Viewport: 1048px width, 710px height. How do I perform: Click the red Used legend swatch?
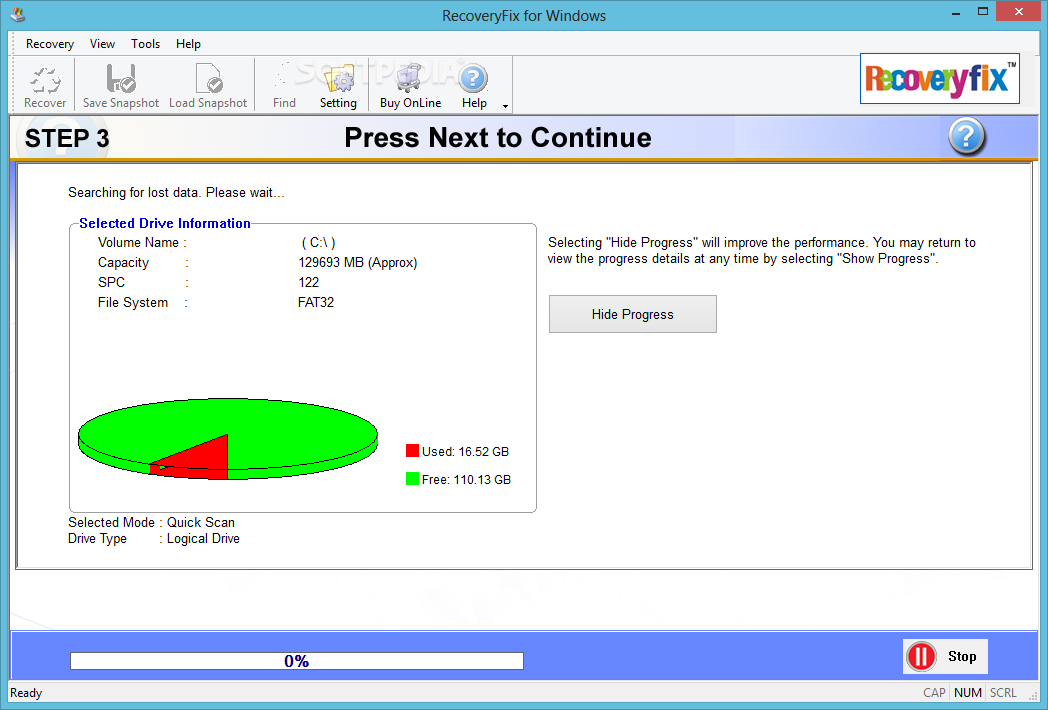tap(412, 451)
